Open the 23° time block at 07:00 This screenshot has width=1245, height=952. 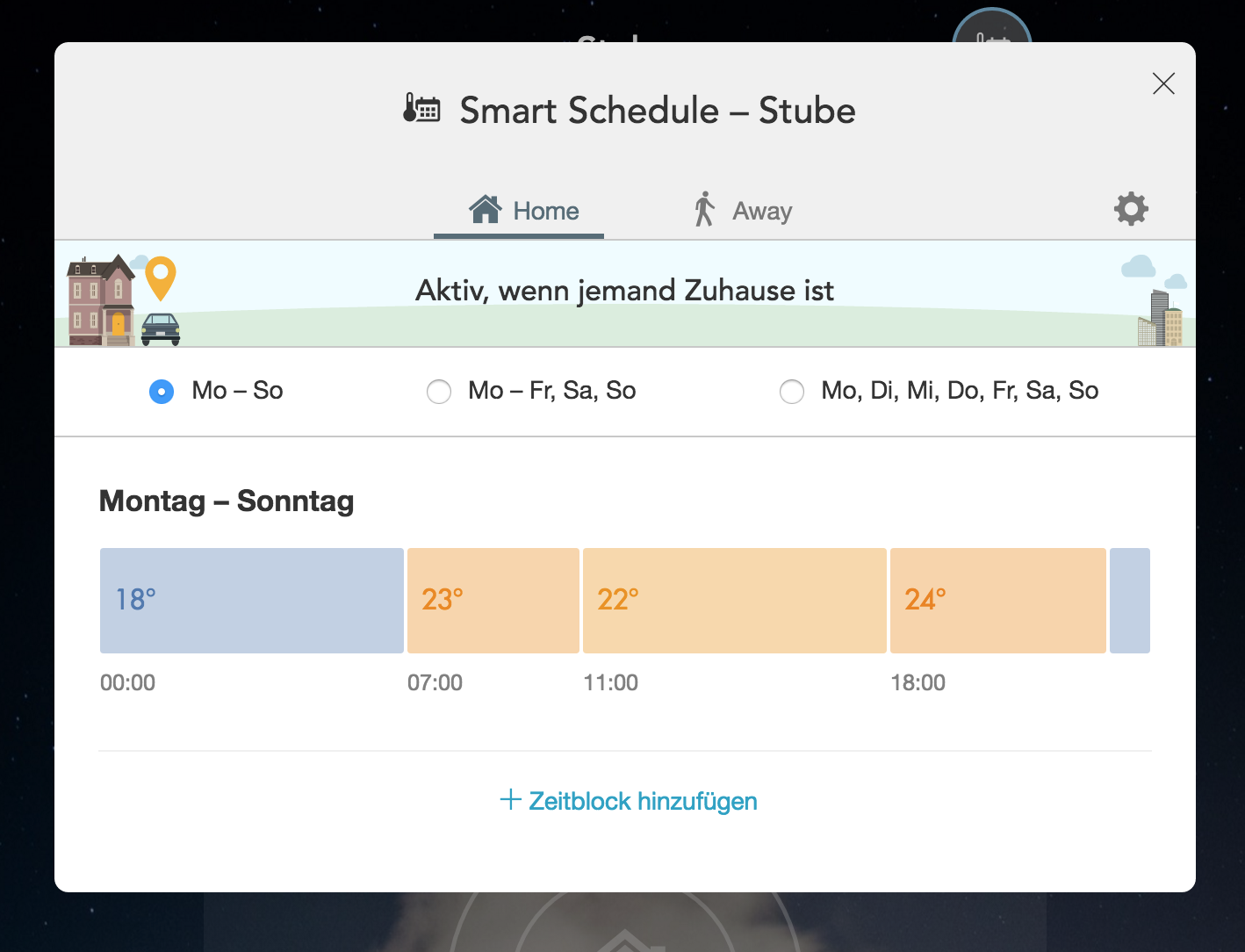(493, 601)
